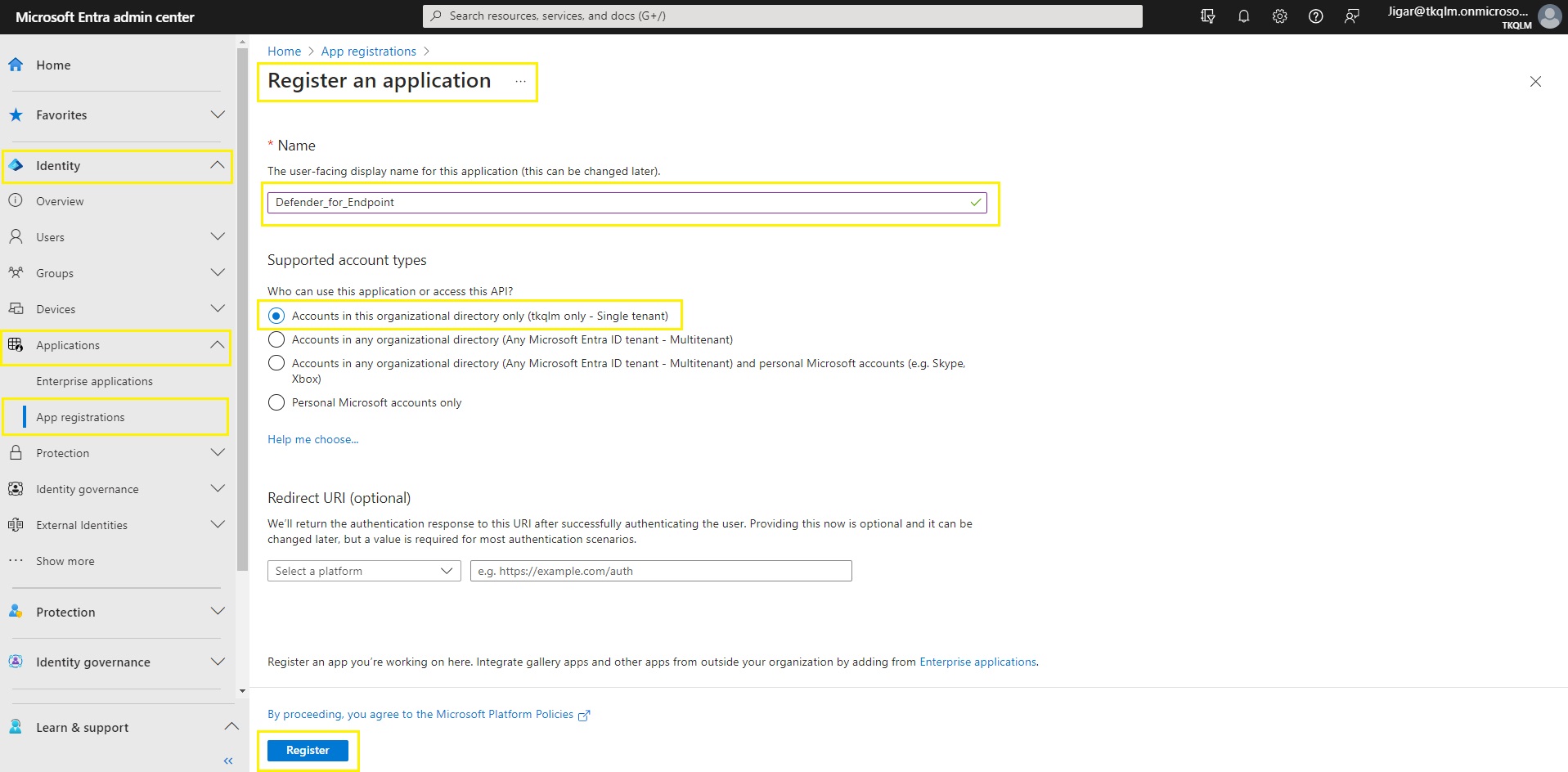Image resolution: width=1568 pixels, height=772 pixels.
Task: Open portal settings gear
Action: pos(1279,16)
